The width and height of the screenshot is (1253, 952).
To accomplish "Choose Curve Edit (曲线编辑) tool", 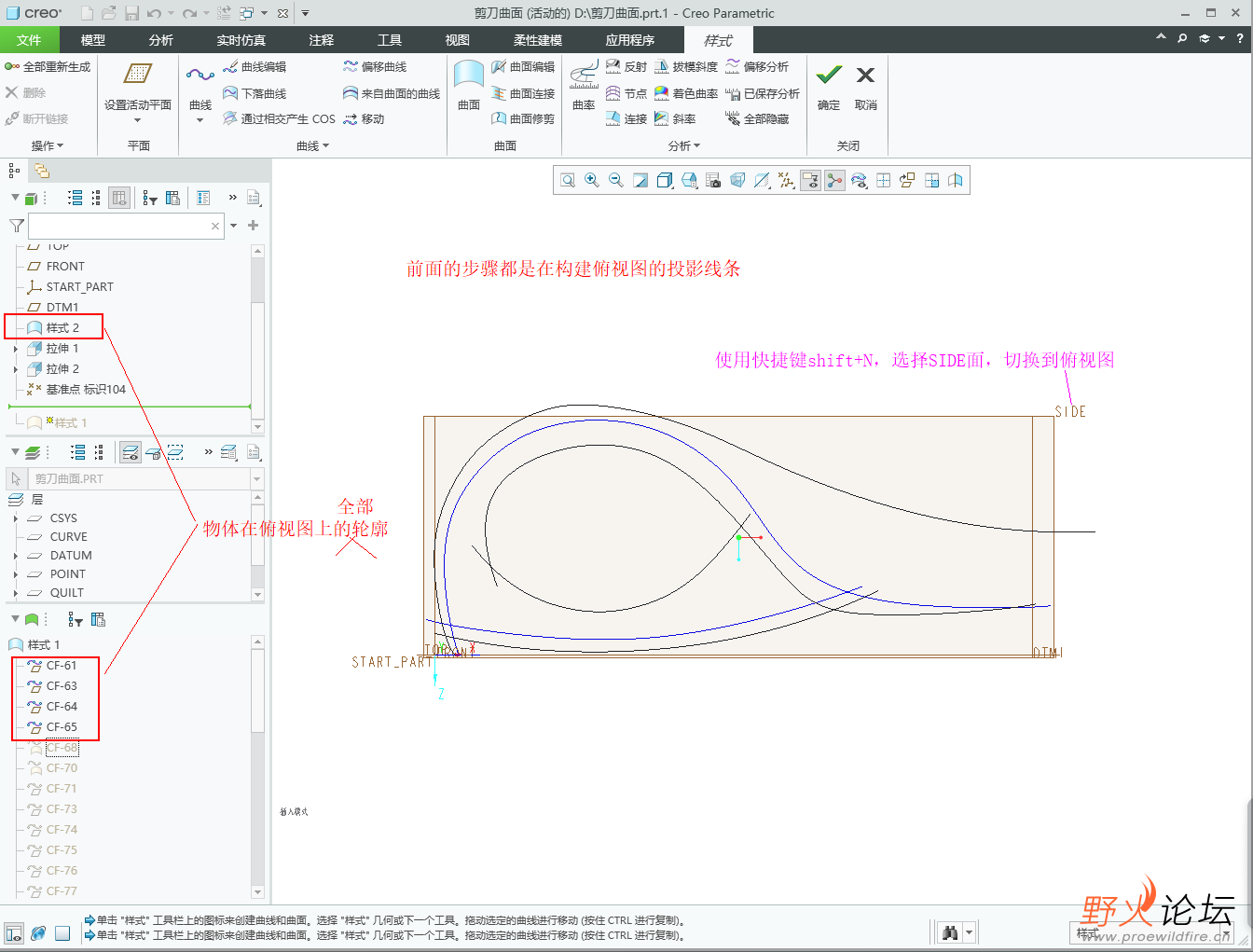I will (255, 67).
